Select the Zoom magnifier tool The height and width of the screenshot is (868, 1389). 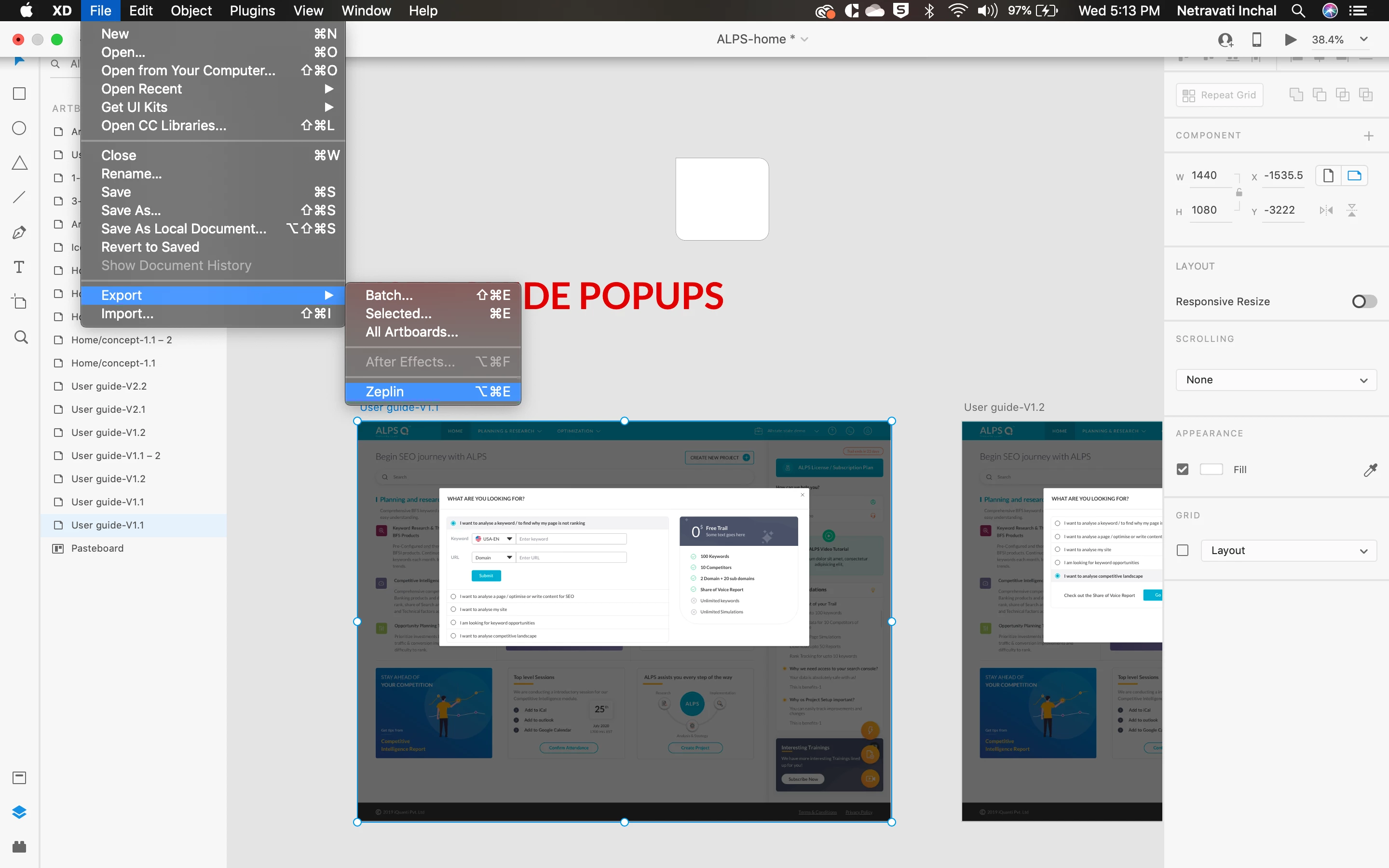click(x=21, y=337)
